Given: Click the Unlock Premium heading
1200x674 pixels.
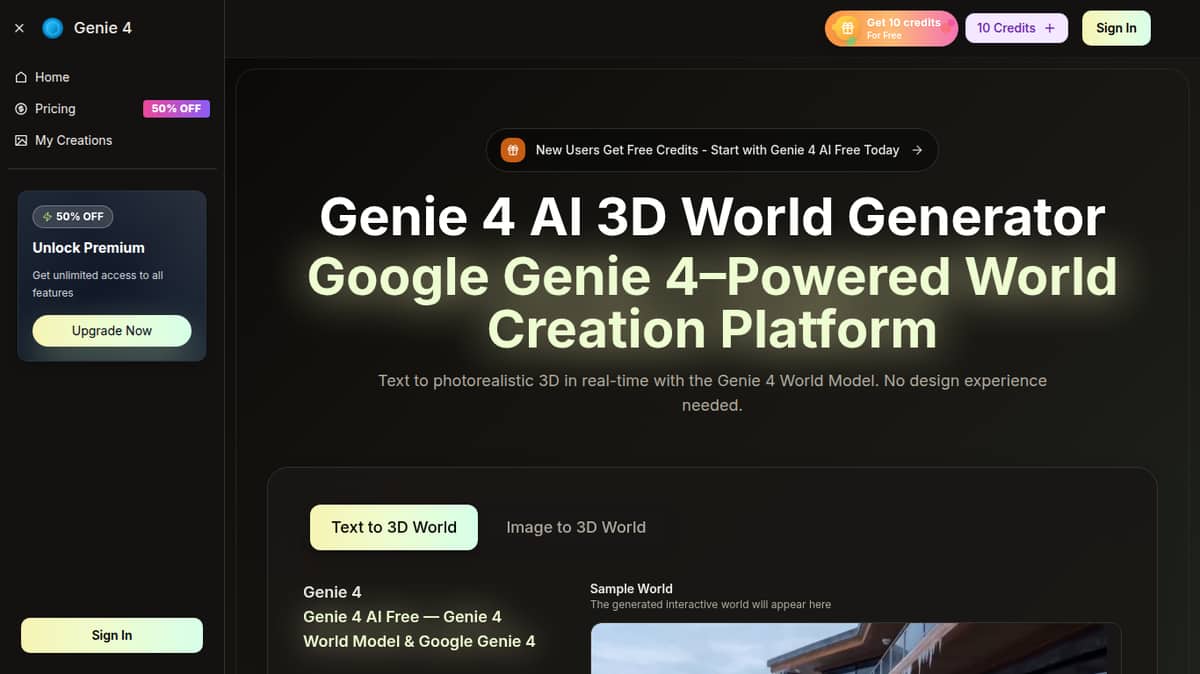Looking at the screenshot, I should click(89, 248).
